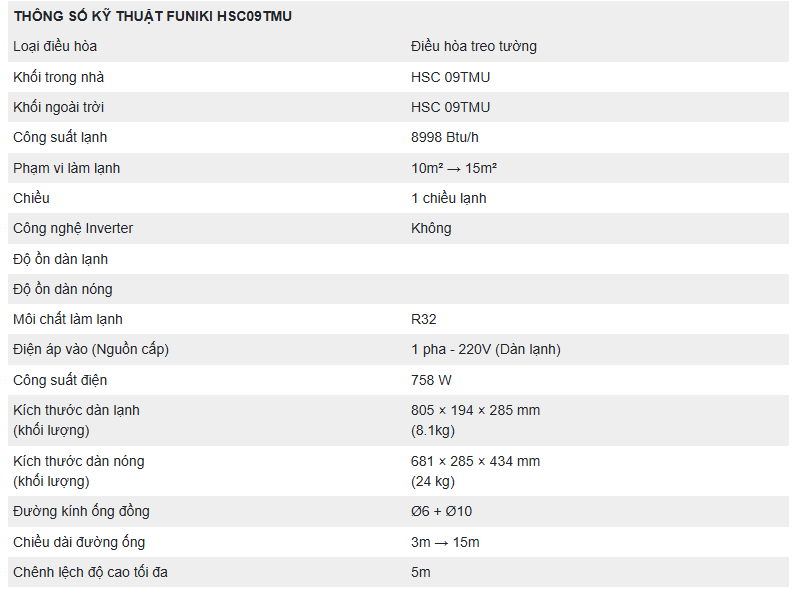Click the '805 × 194 × 285 mm' dimensions
Image resolution: width=793 pixels, height=595 pixels.
(475, 410)
